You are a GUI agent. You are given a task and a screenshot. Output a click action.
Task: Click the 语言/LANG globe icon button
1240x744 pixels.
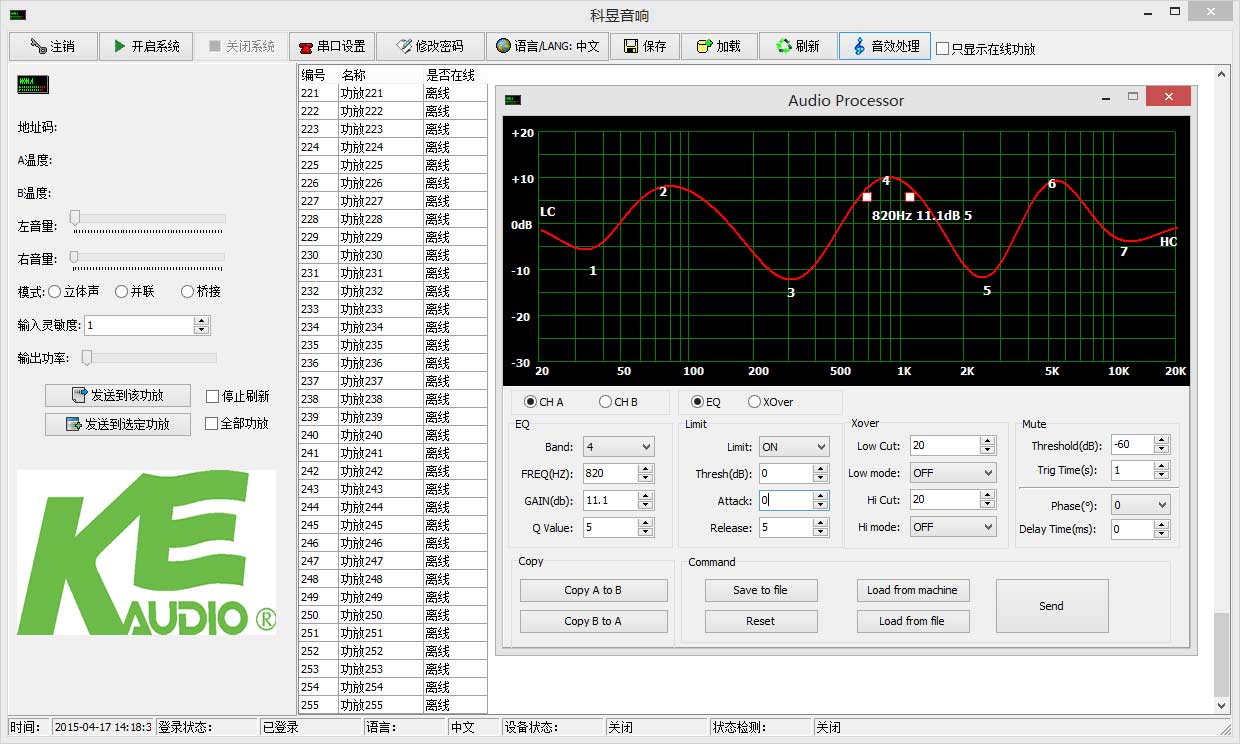pyautogui.click(x=547, y=46)
